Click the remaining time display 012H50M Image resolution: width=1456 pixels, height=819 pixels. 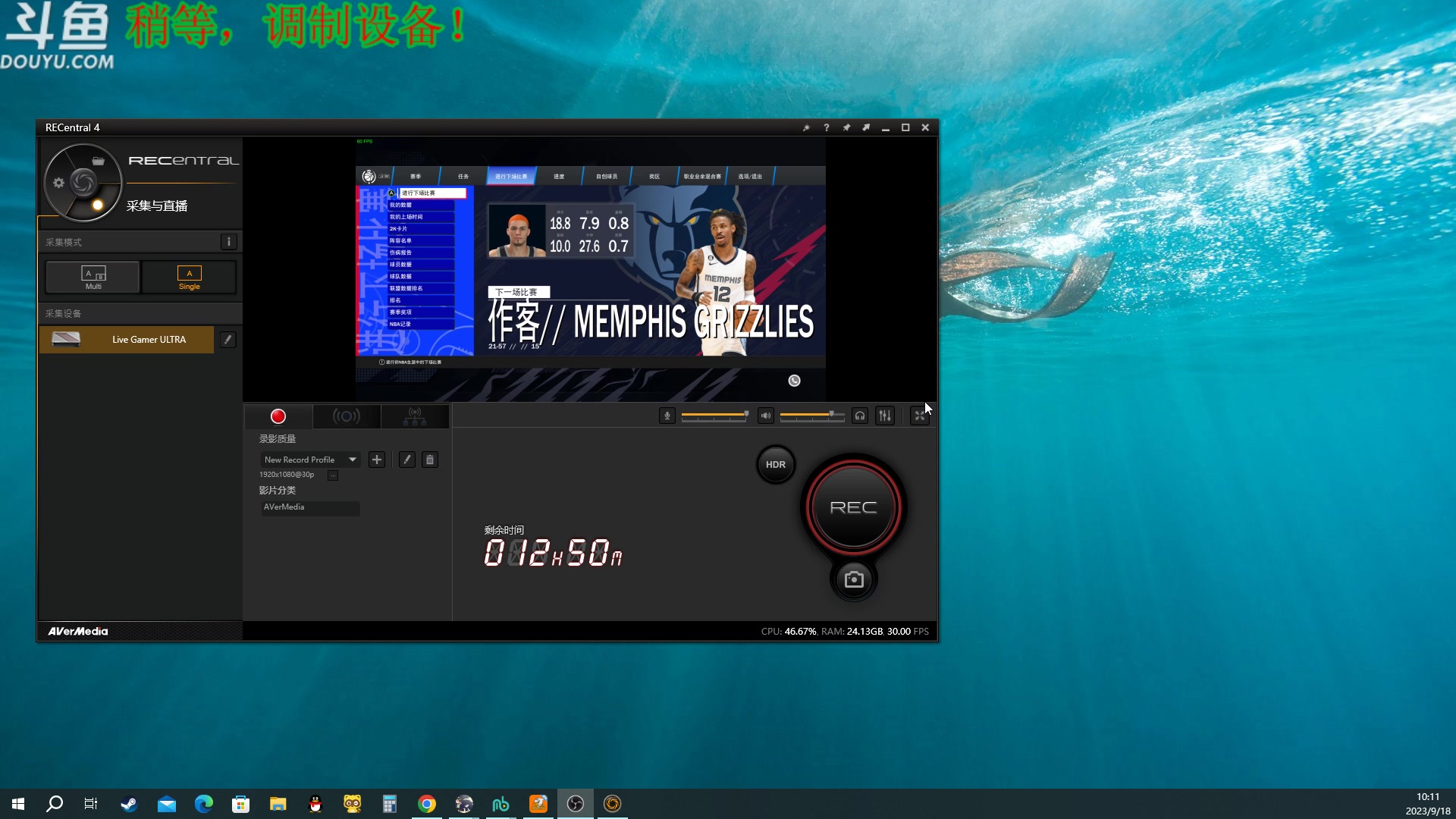coord(554,553)
